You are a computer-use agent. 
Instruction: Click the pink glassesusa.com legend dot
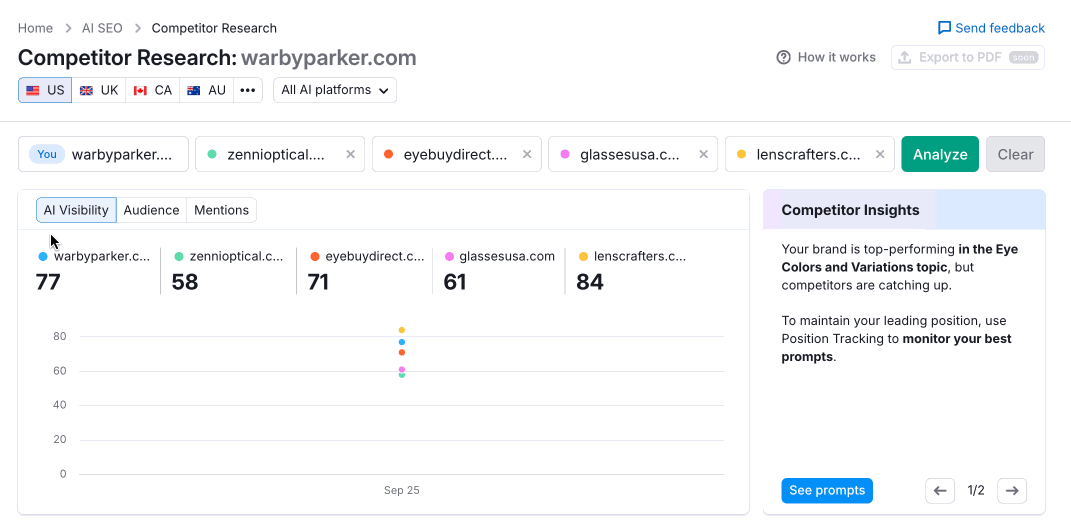tap(449, 257)
